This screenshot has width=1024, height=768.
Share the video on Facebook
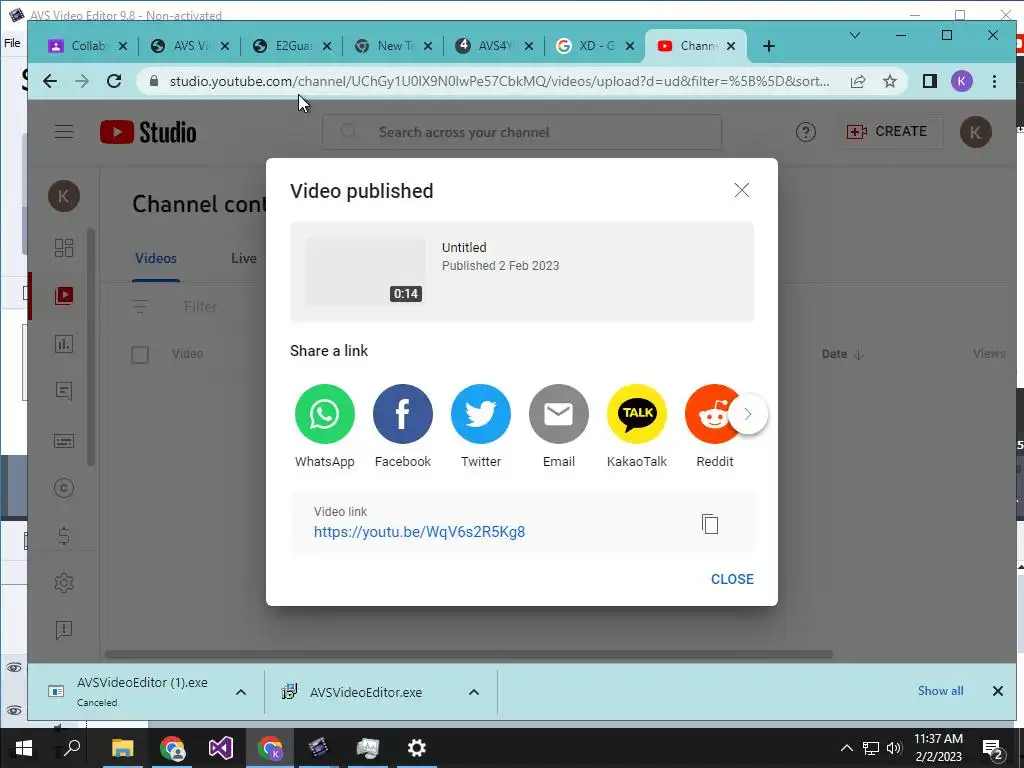pos(402,414)
